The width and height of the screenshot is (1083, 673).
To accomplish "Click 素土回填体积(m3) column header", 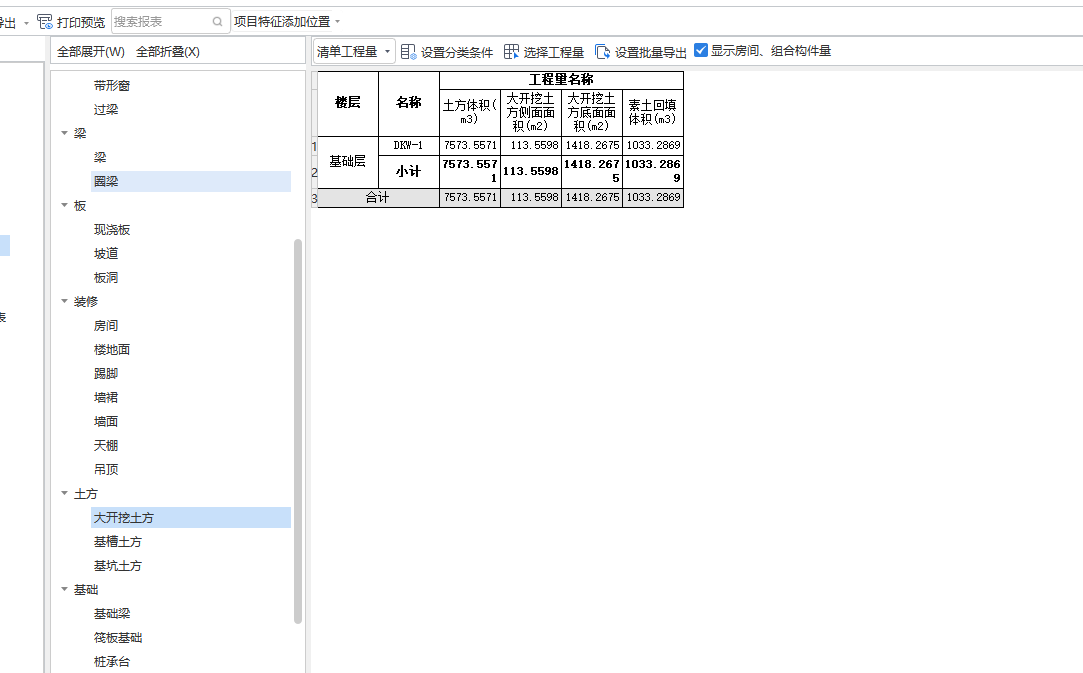I will 653,113.
